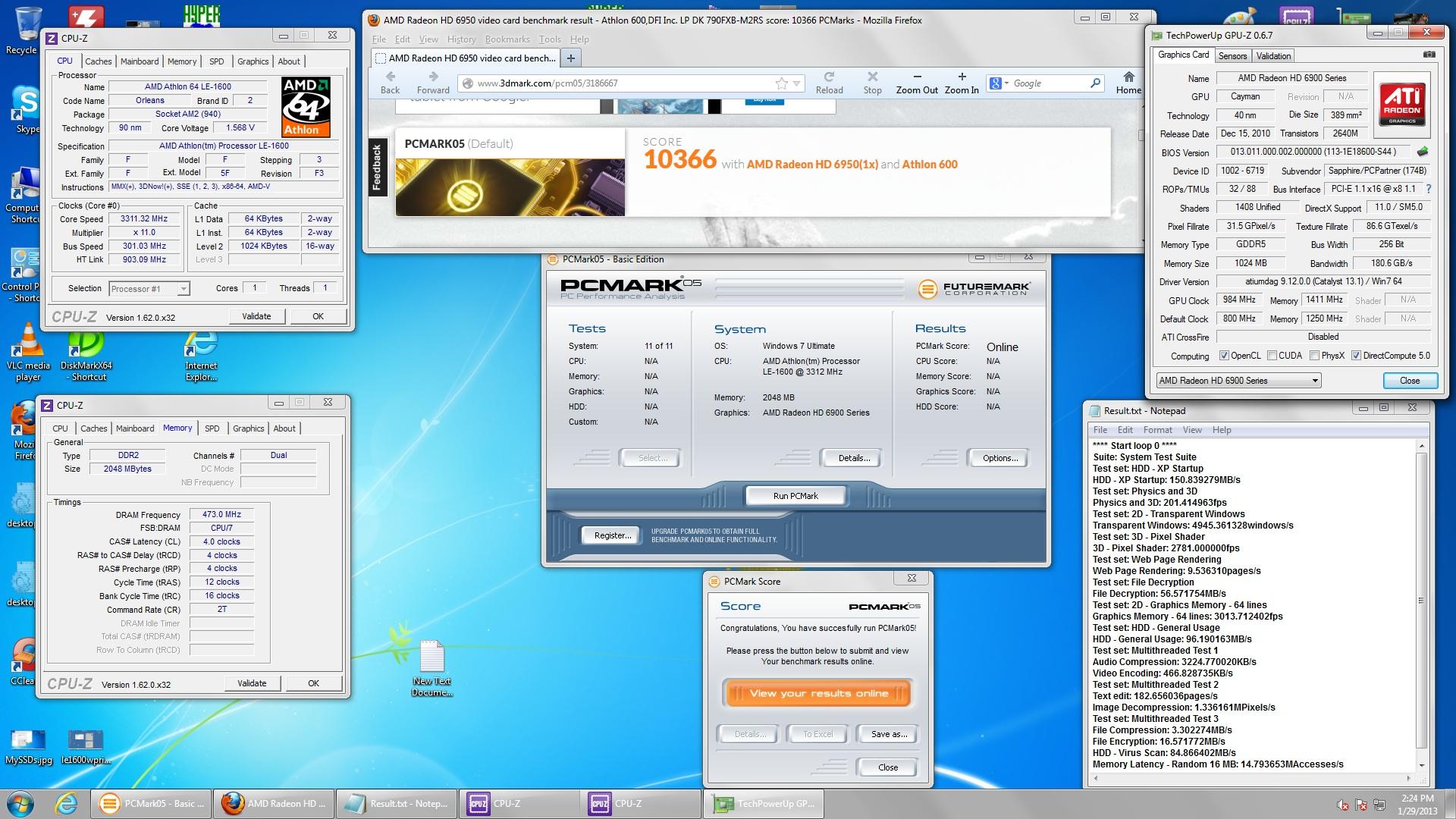Toggle the CUDA checkbox in GPU-Z
Screen dimensions: 1456x819
[1271, 356]
